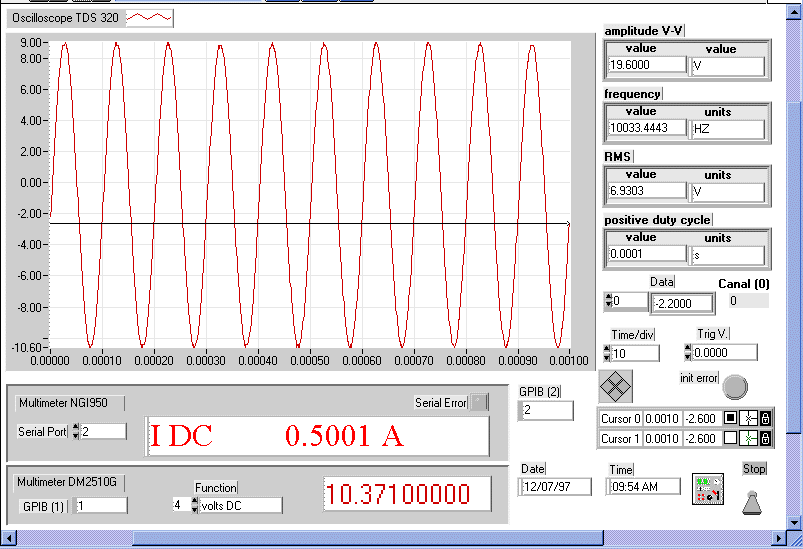Click the GPIB (1) address field

pyautogui.click(x=100, y=506)
